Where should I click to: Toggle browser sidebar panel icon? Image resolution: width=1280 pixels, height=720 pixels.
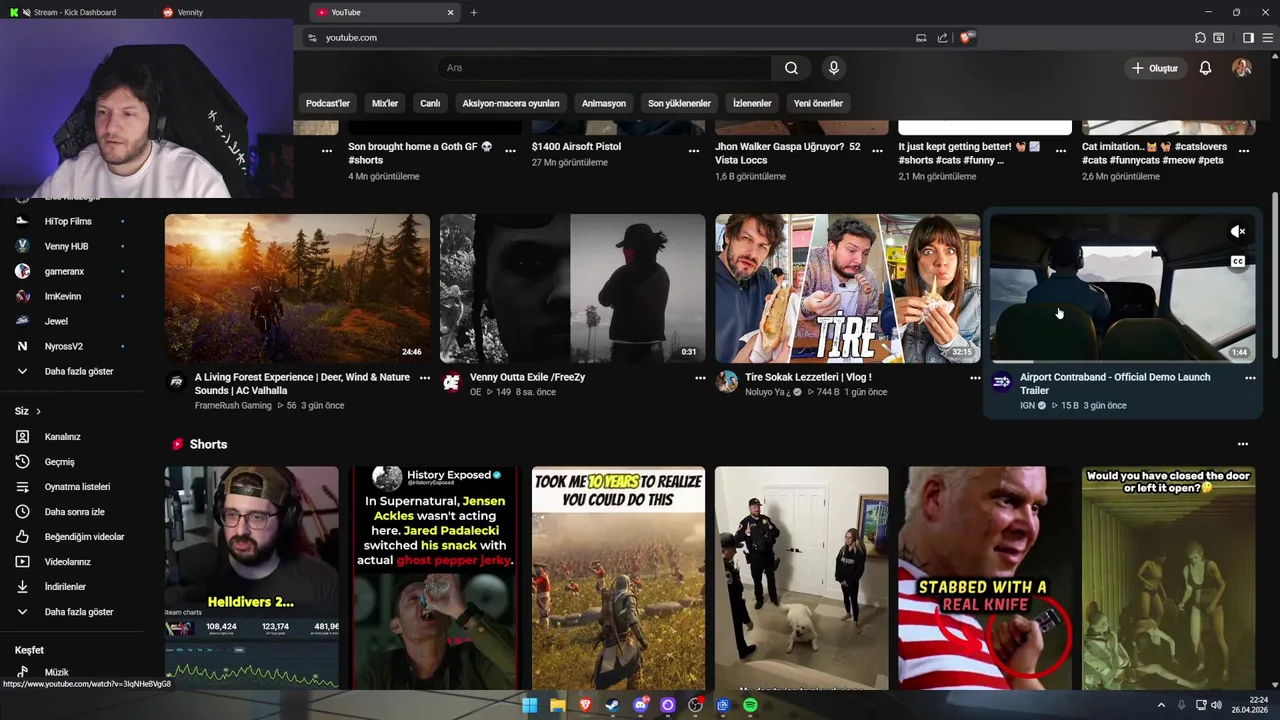click(1248, 38)
